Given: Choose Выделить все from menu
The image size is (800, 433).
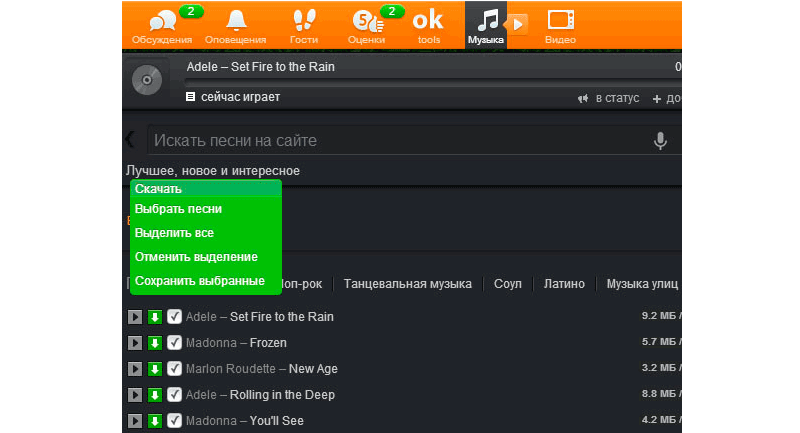Looking at the screenshot, I should pyautogui.click(x=174, y=233).
